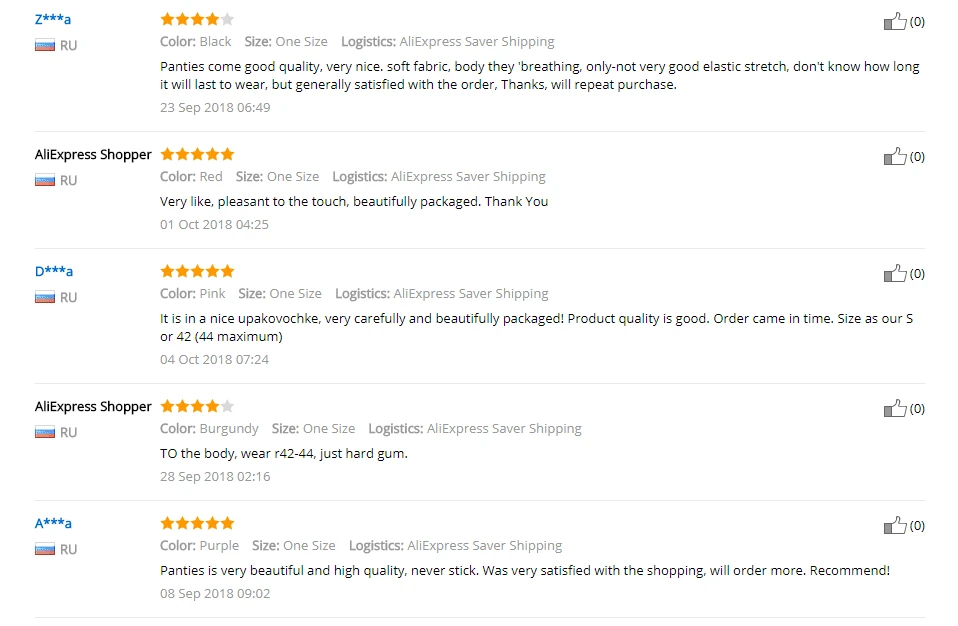Like A***a's Purple review via thumbs-up
Image resolution: width=958 pixels, height=626 pixels.
coord(895,526)
